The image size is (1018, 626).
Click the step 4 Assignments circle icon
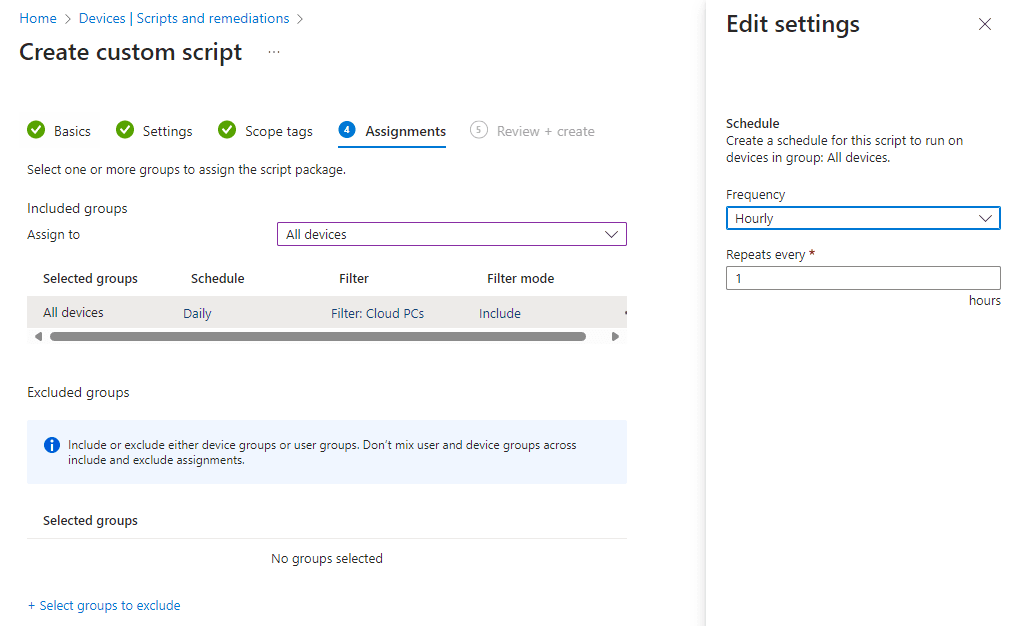point(347,130)
